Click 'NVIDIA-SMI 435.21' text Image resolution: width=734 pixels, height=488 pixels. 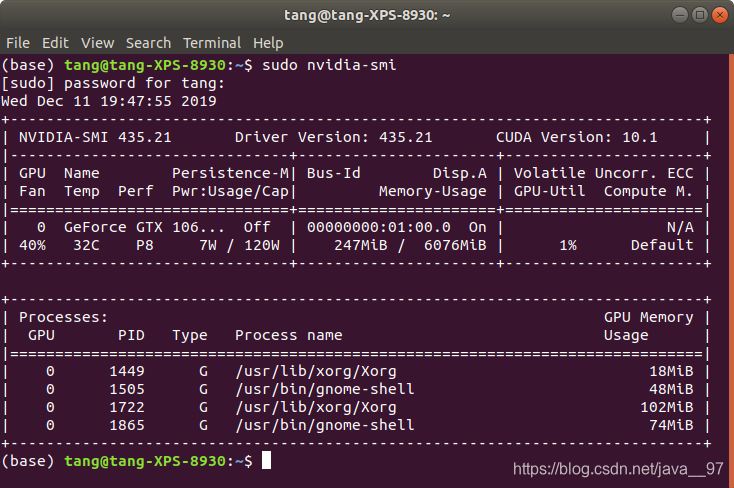pyautogui.click(x=95, y=137)
